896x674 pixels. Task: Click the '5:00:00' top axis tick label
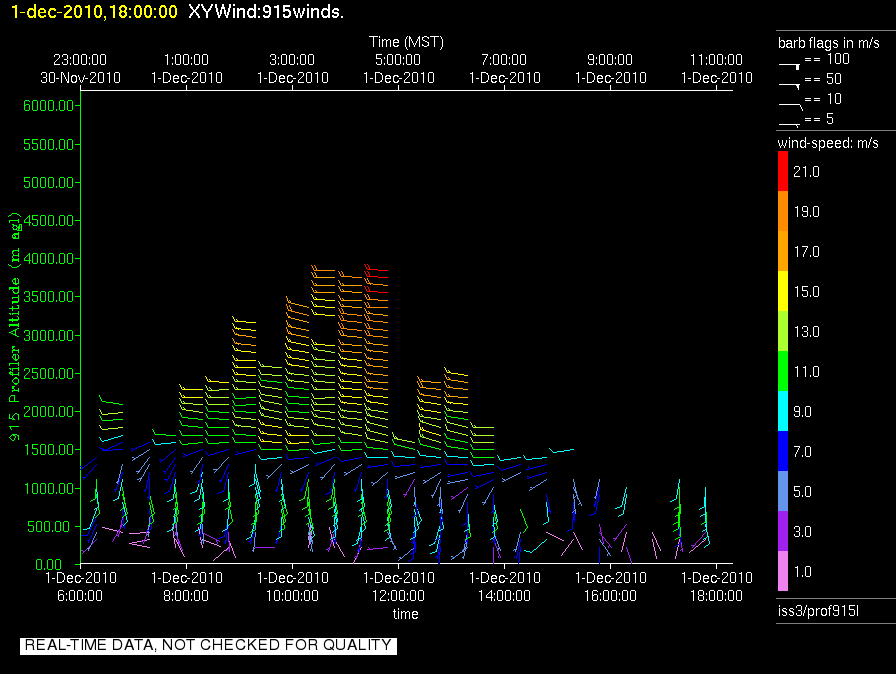point(398,60)
